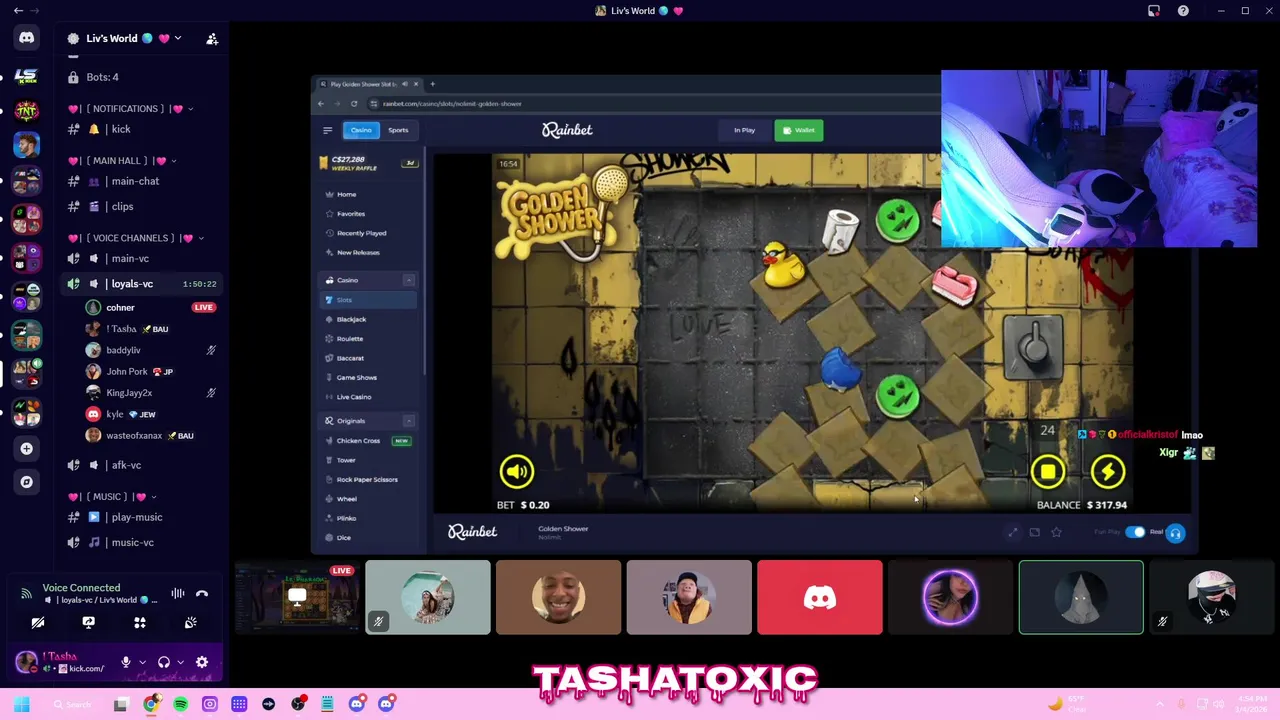Open the TNT server icon

[26, 110]
